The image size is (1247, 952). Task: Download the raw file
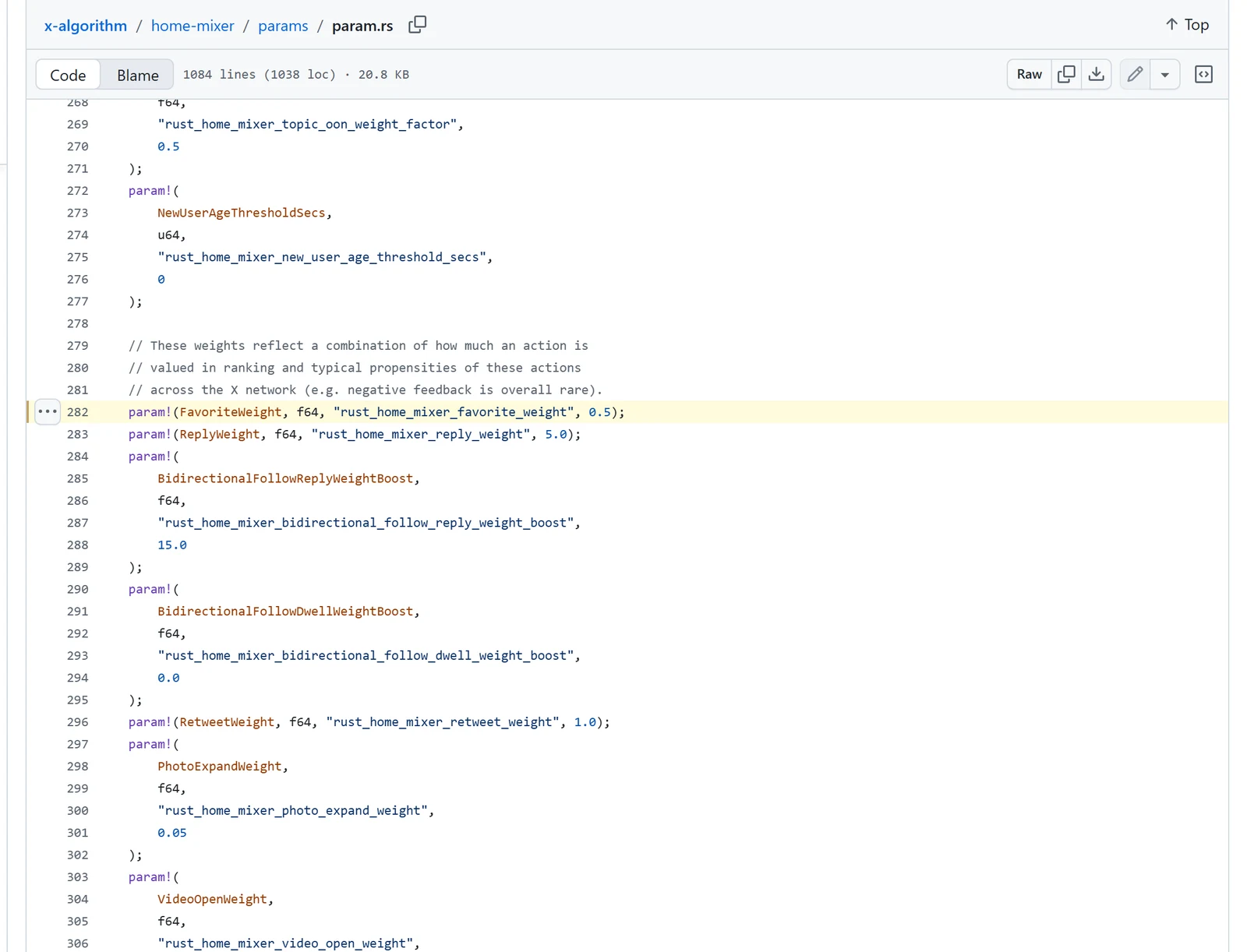tap(1096, 74)
